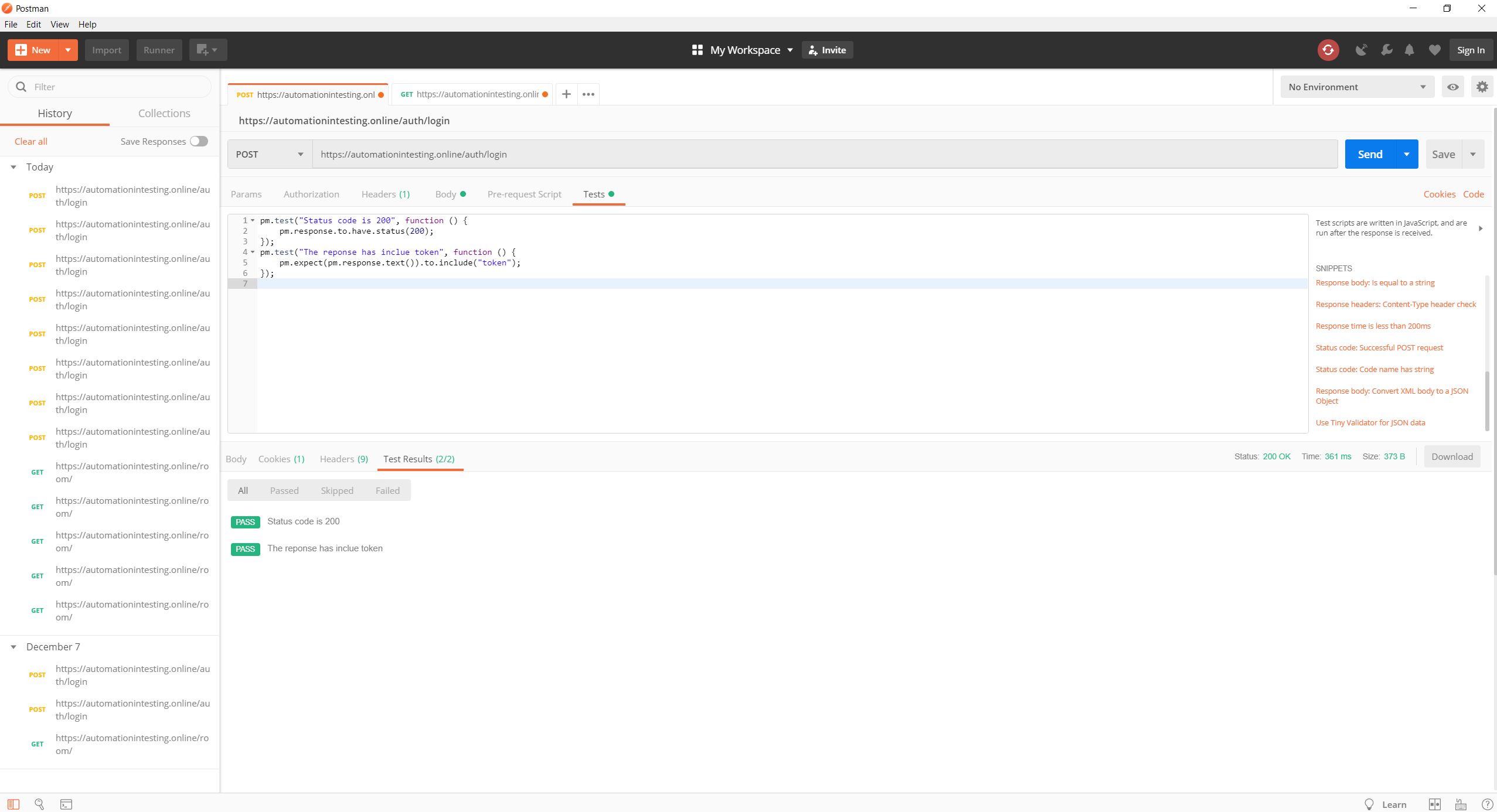Toggle the Save Responses switch
This screenshot has height=812, width=1497.
pos(199,141)
